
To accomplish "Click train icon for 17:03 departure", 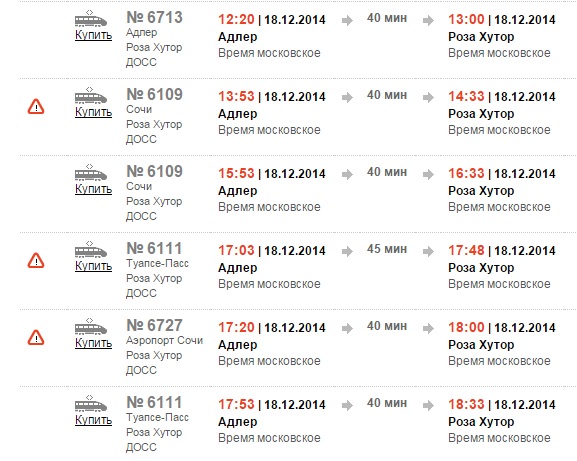I will (x=91, y=250).
